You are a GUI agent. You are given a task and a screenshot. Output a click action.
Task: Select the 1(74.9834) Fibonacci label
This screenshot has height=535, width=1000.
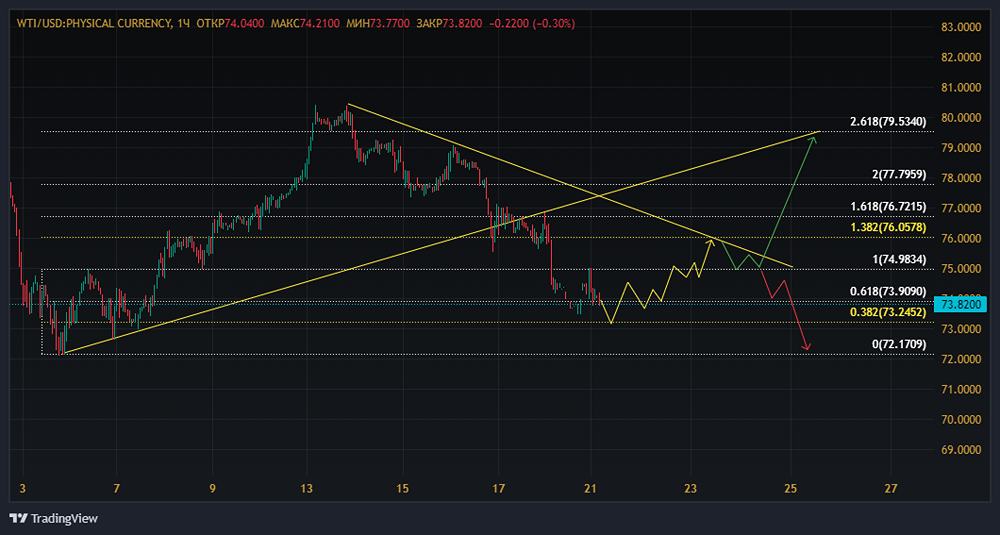click(x=899, y=259)
